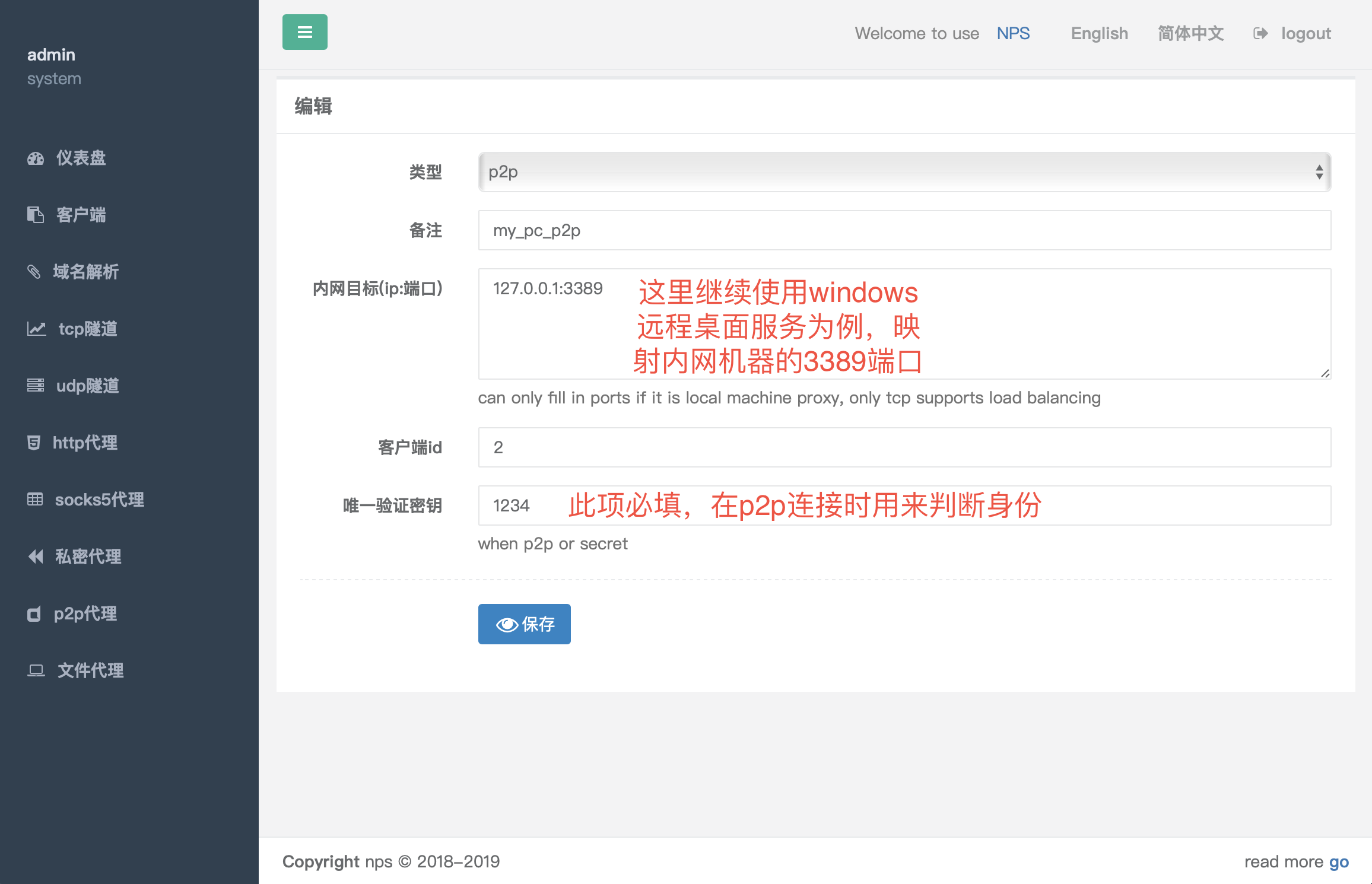Click the client files icon beside 客户端

[x=36, y=215]
